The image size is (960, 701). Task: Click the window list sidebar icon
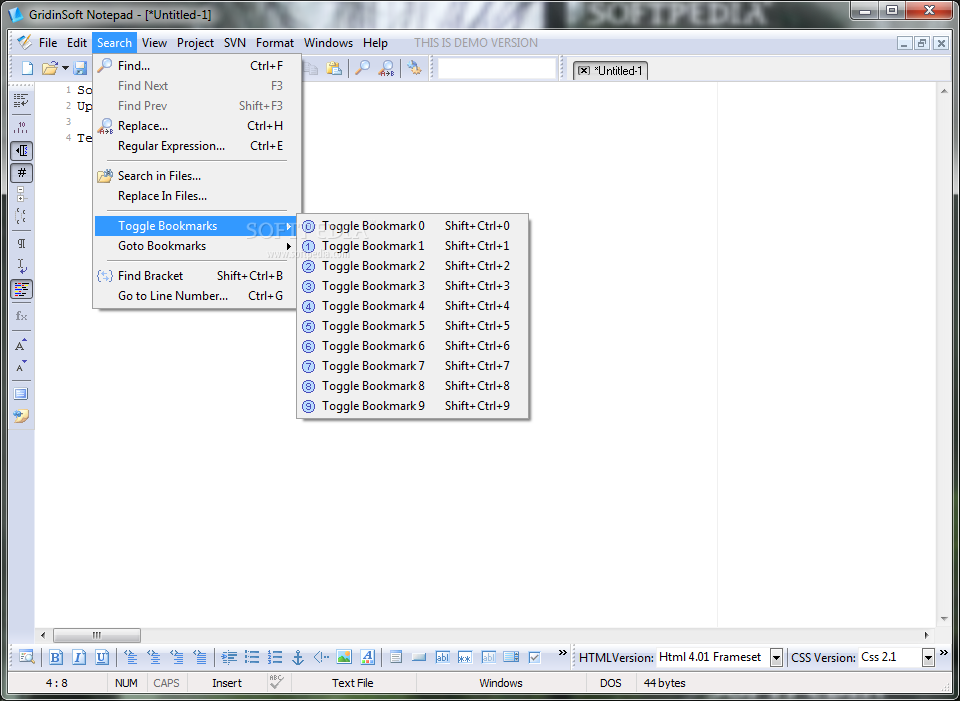pyautogui.click(x=21, y=394)
